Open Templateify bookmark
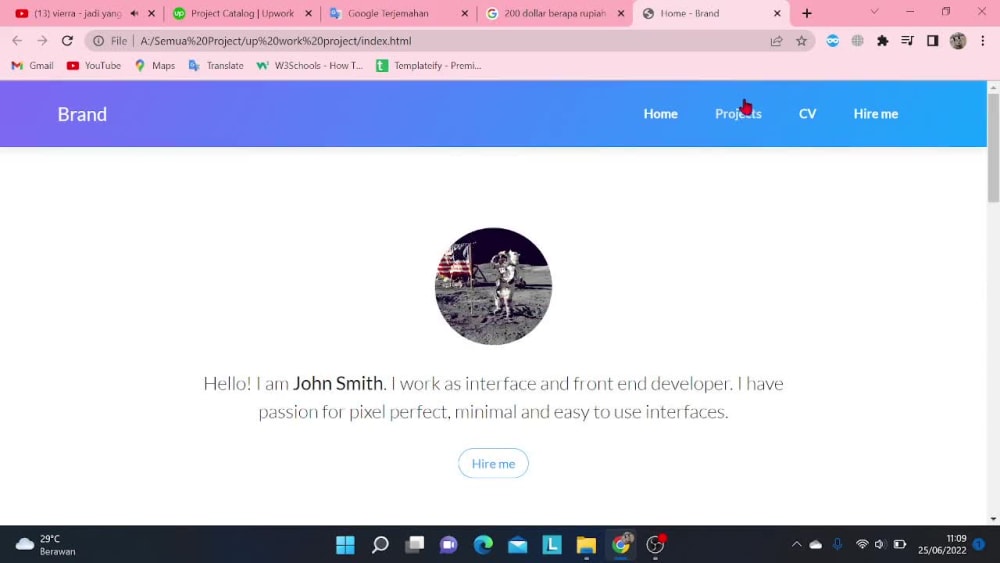This screenshot has width=1000, height=563. 429,66
